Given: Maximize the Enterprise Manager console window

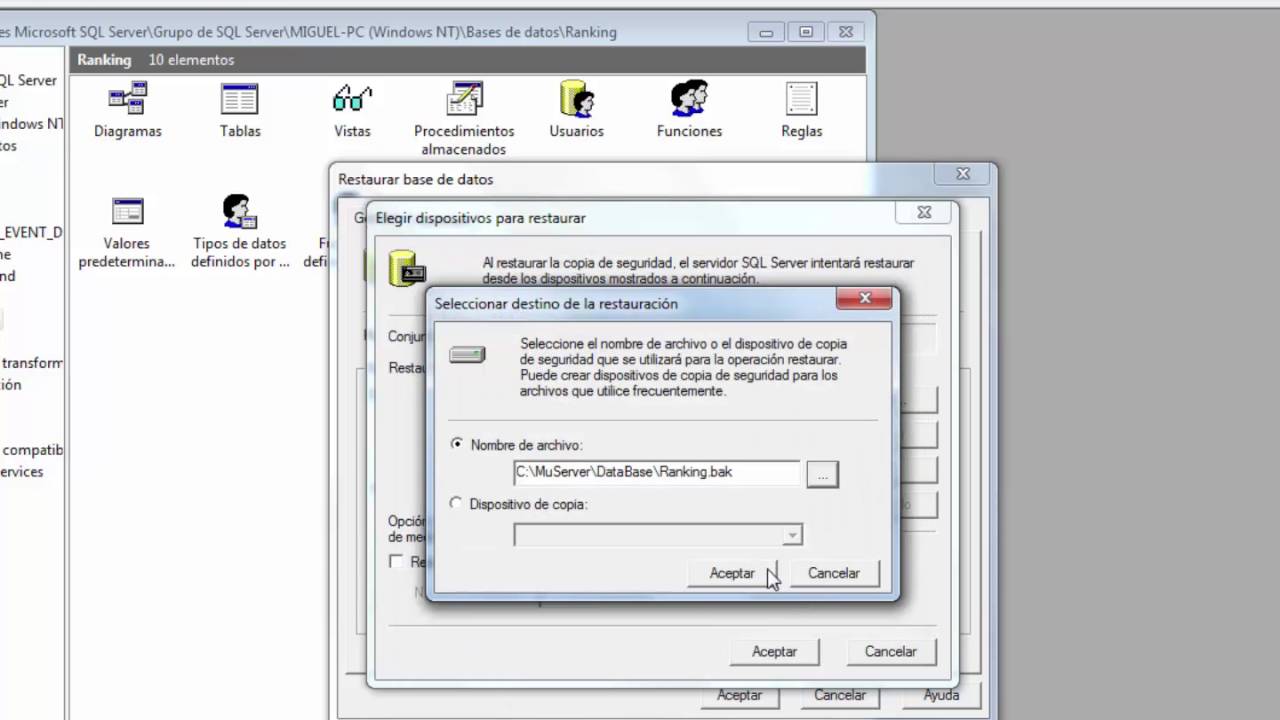Looking at the screenshot, I should (806, 32).
